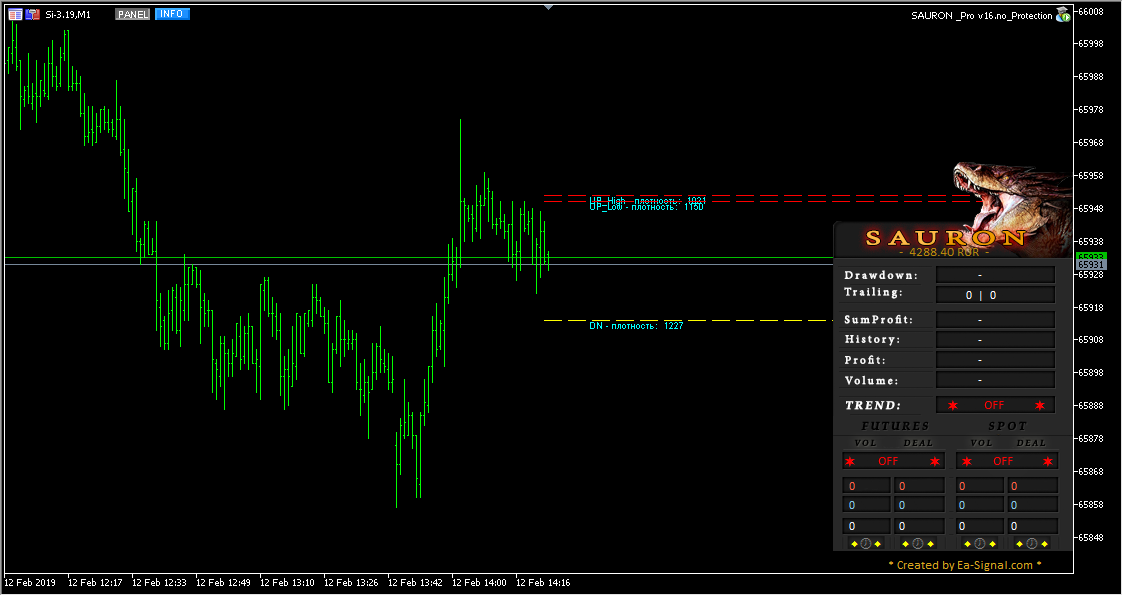Screen dimensions: 1123x596
Task: Click the blue INFO button
Action: tap(172, 14)
